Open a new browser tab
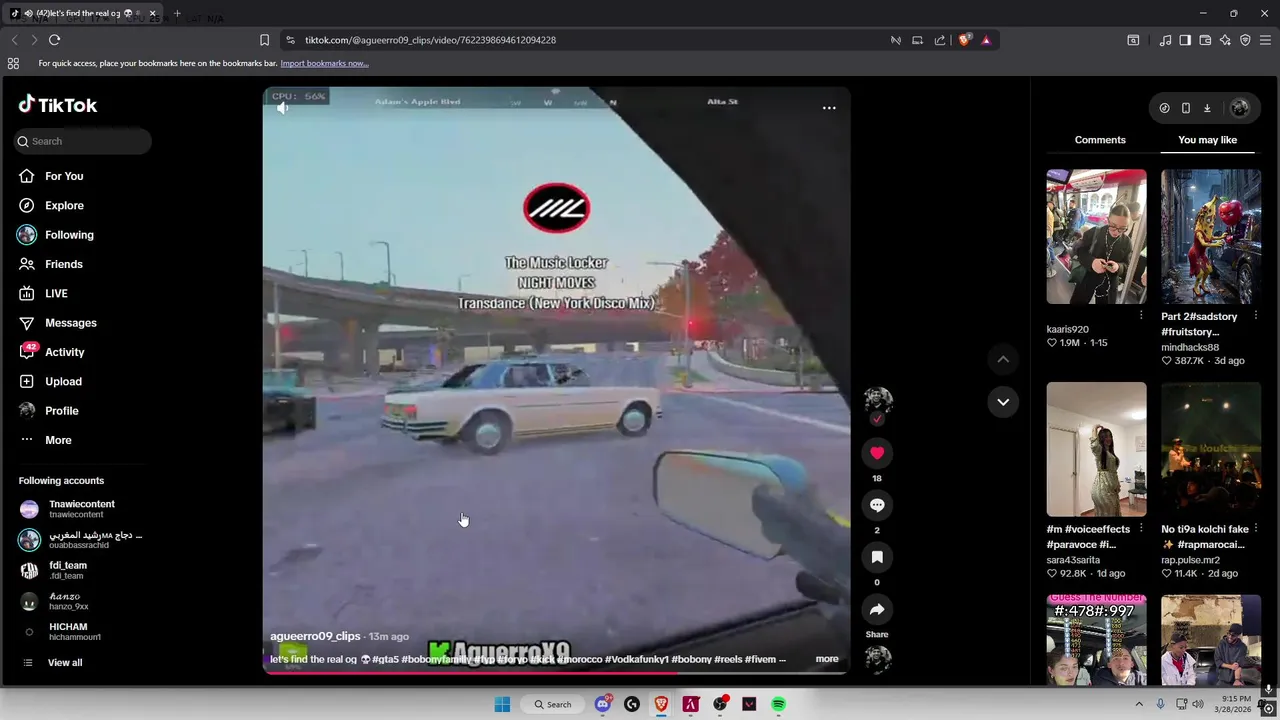The image size is (1280, 720). coord(177,14)
